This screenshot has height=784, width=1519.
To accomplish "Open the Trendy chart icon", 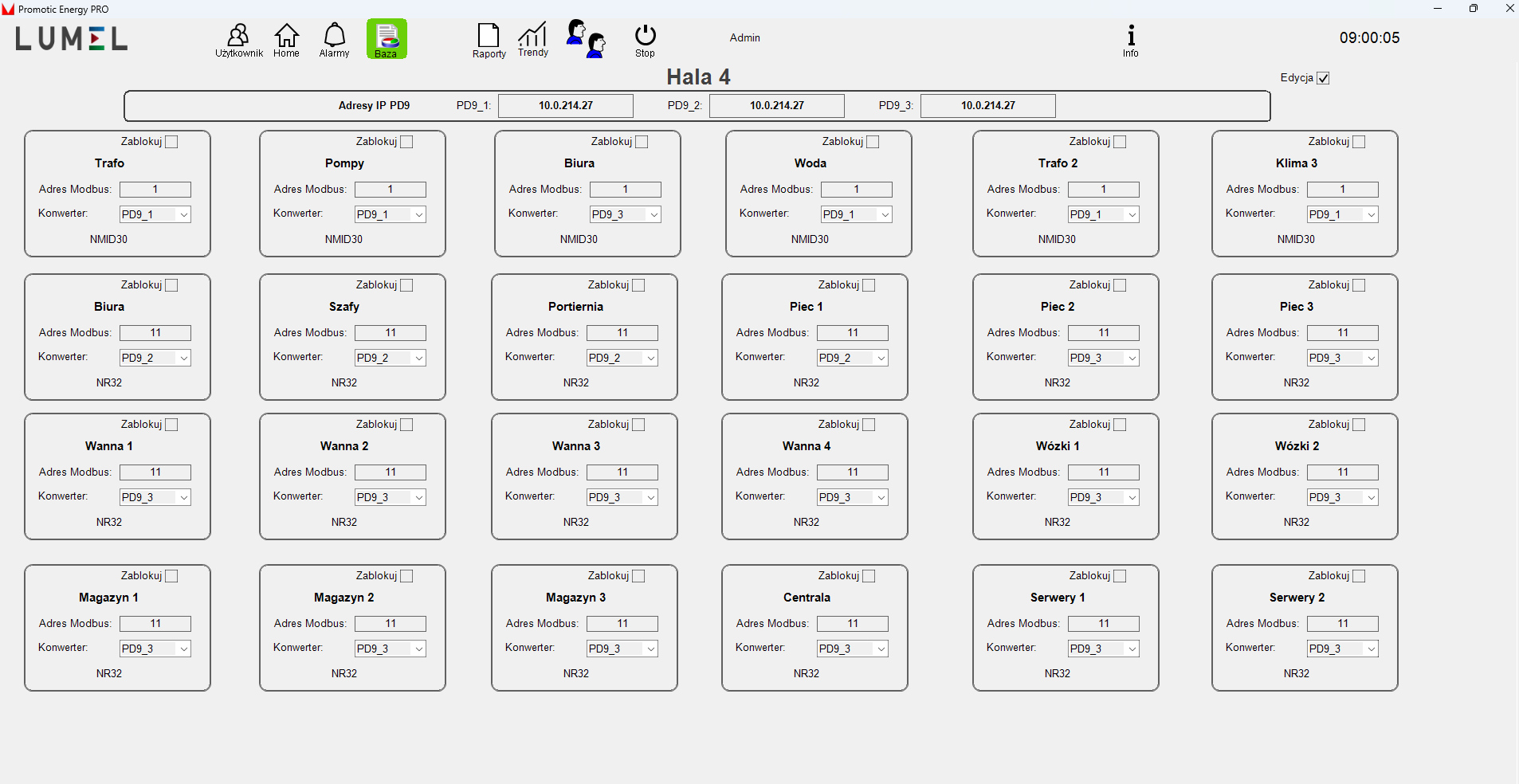I will 533,40.
